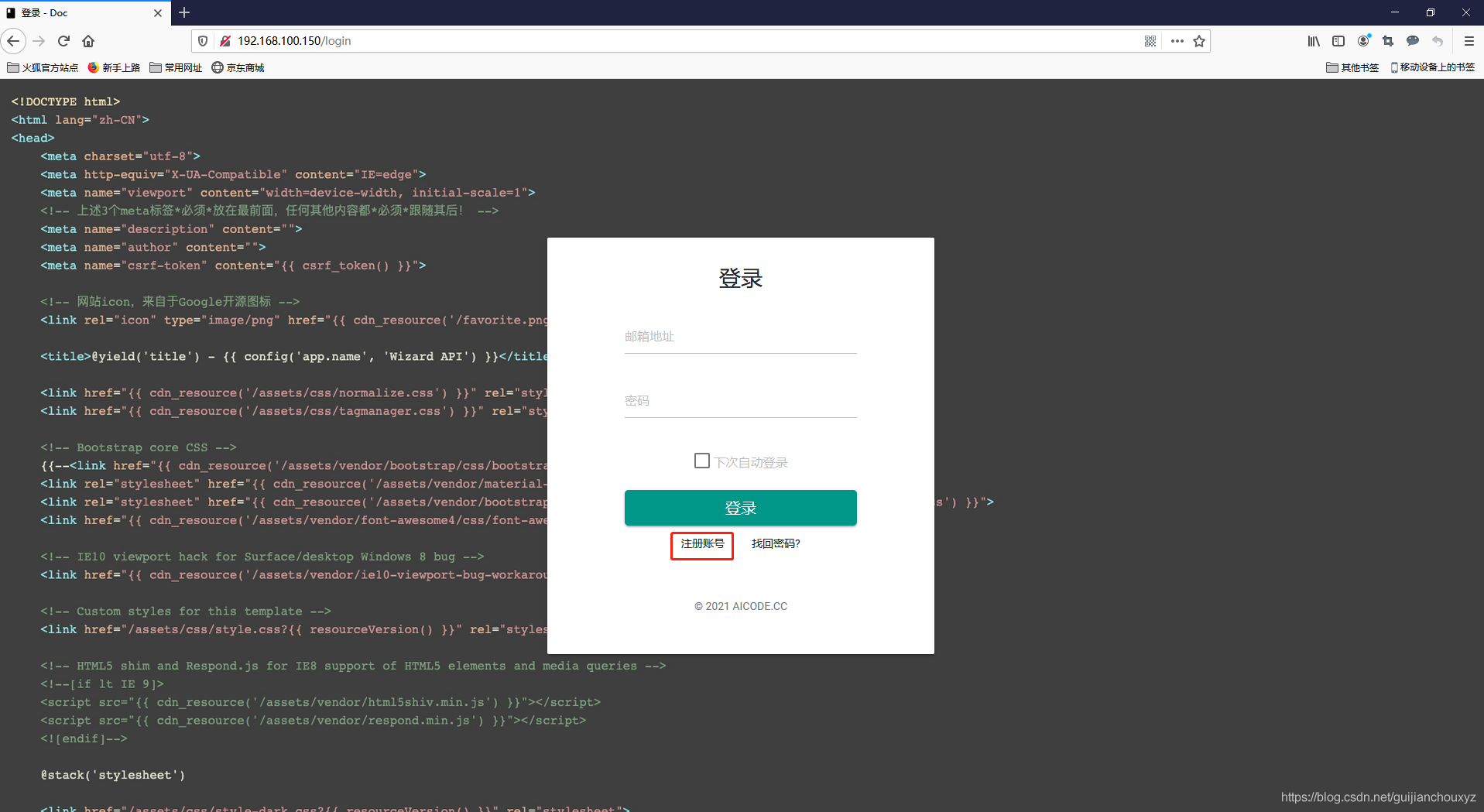
Task: Open the page actions three-dot menu
Action: pos(1177,41)
